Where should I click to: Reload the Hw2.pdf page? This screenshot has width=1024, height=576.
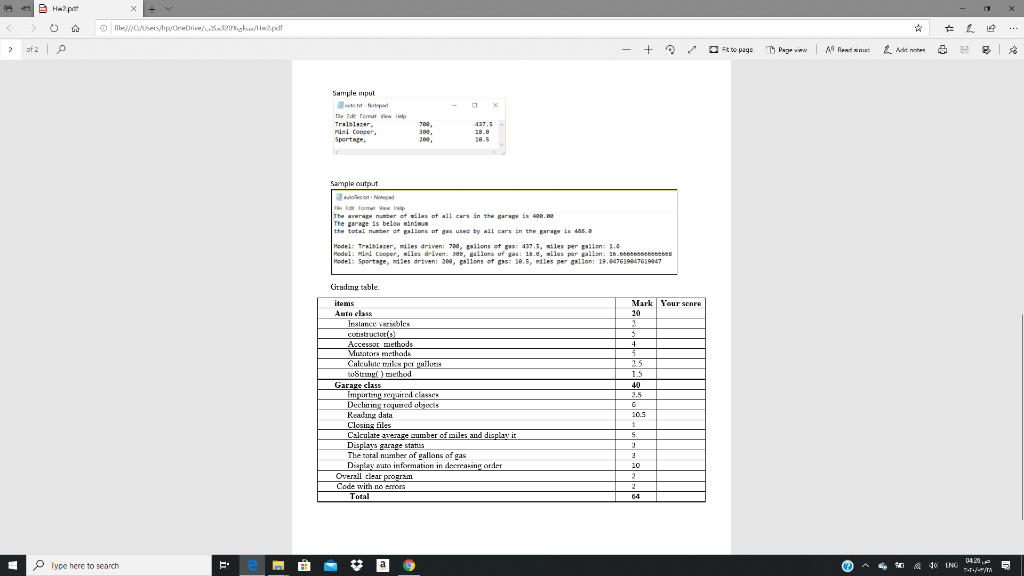pos(54,28)
